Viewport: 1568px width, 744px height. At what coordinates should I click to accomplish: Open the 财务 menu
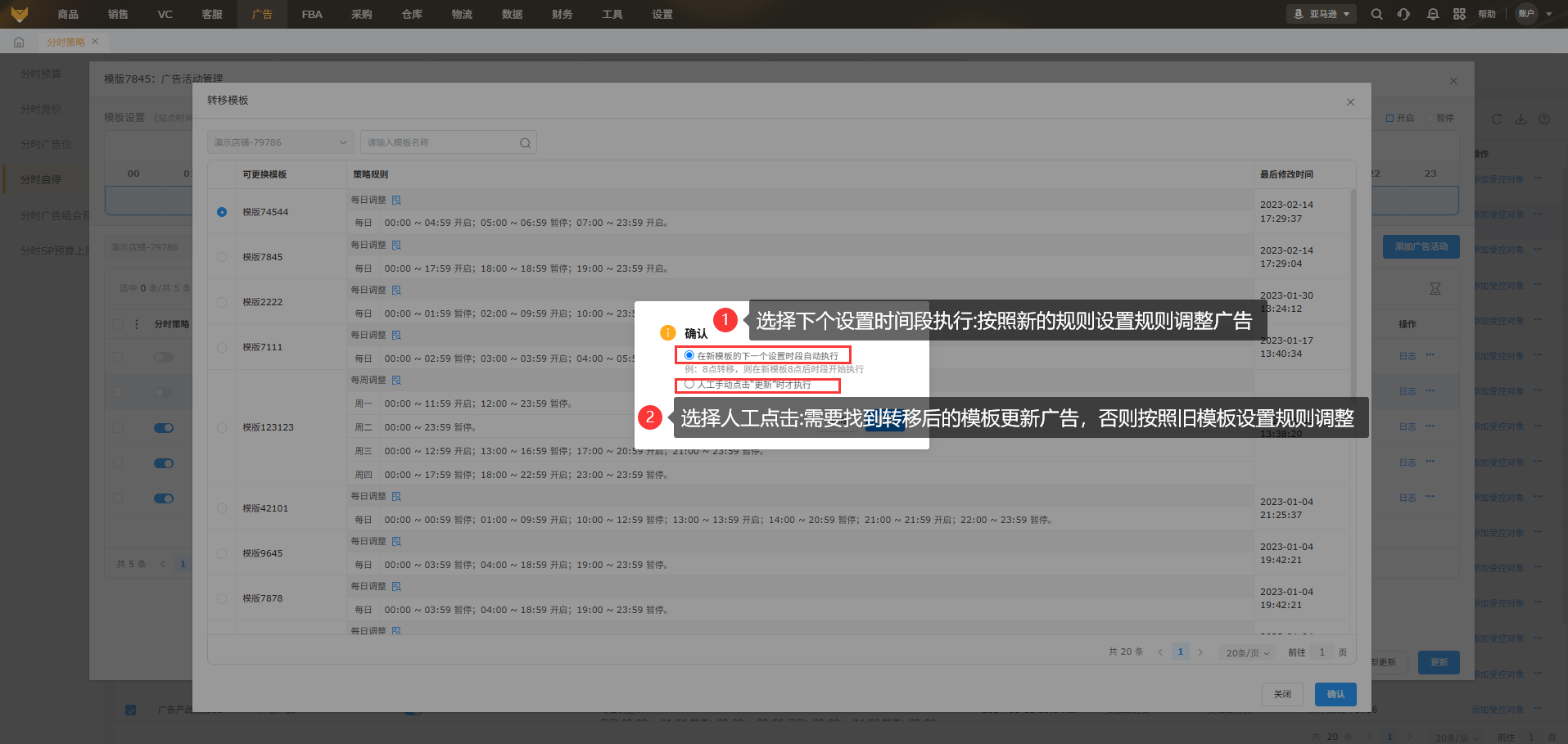pos(562,14)
